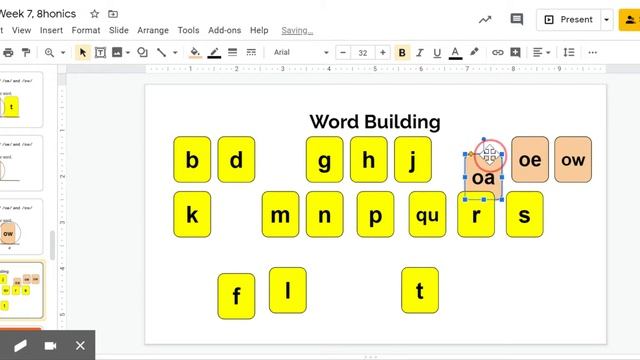Image resolution: width=640 pixels, height=360 pixels.
Task: Click the move to folder icon
Action: pos(113,14)
